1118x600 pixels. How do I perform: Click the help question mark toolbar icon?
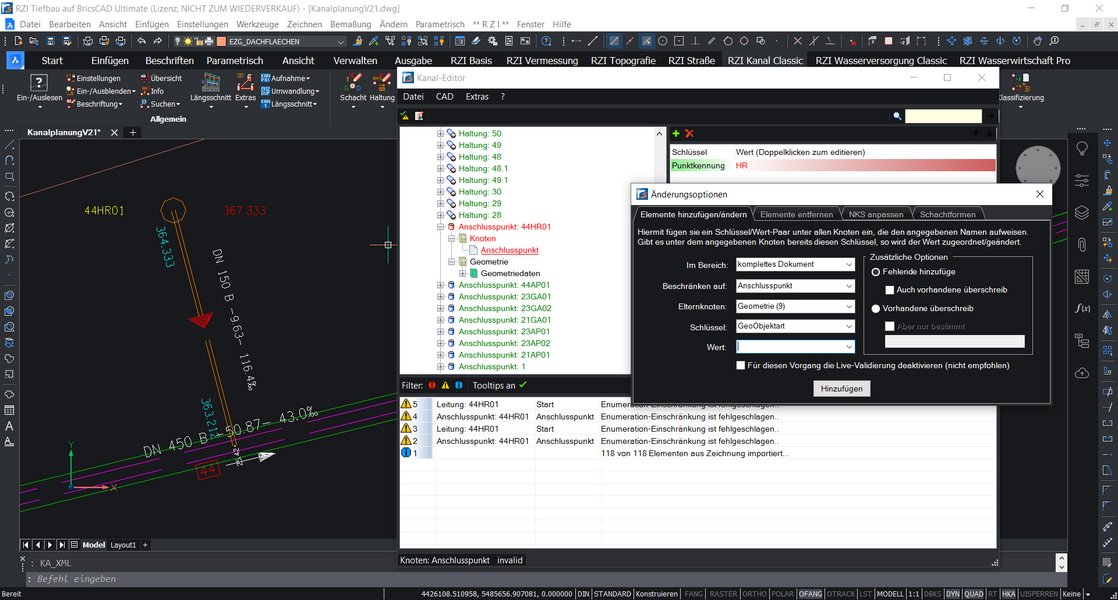546,41
